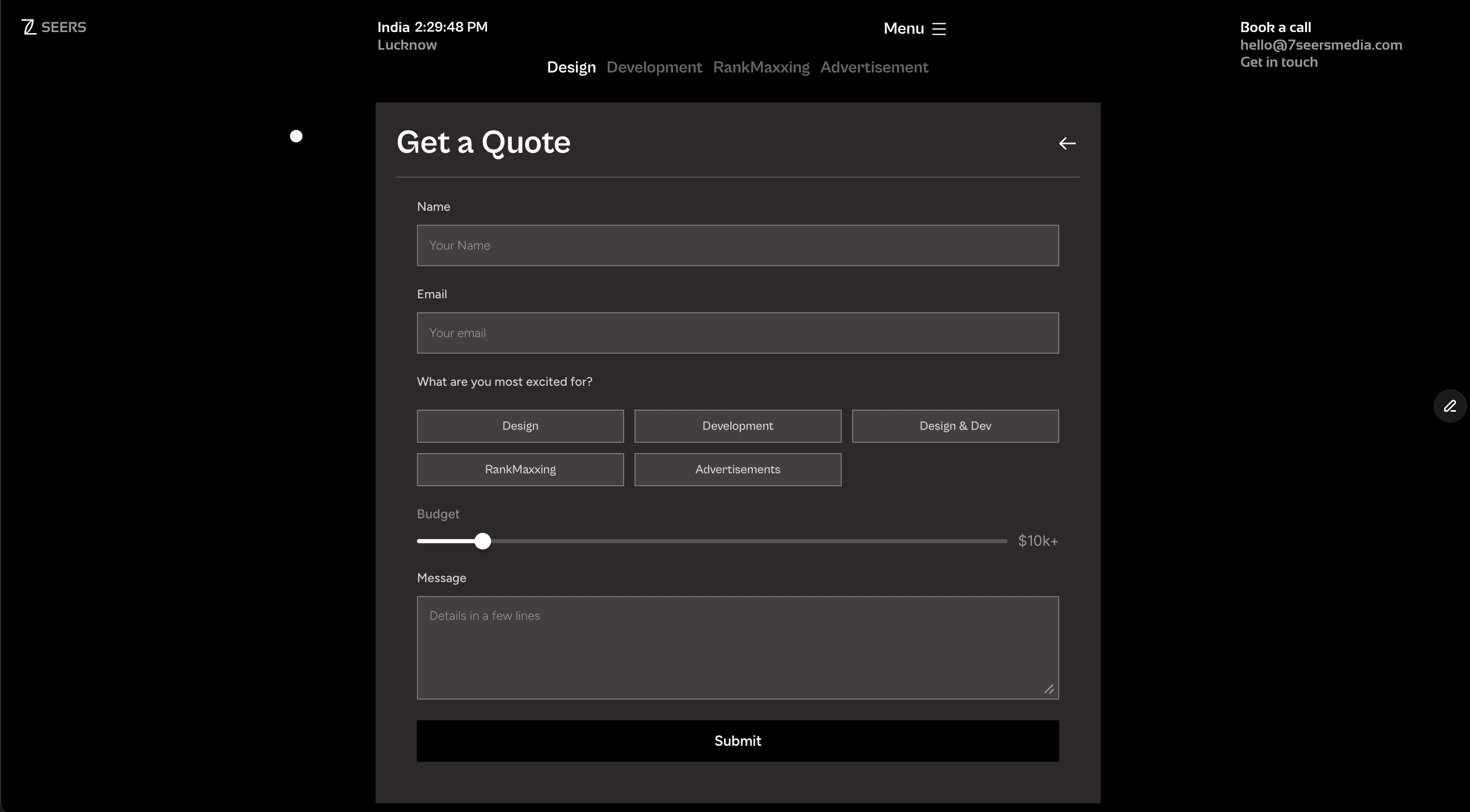
Task: Click the SEERS logo
Action: coord(54,26)
